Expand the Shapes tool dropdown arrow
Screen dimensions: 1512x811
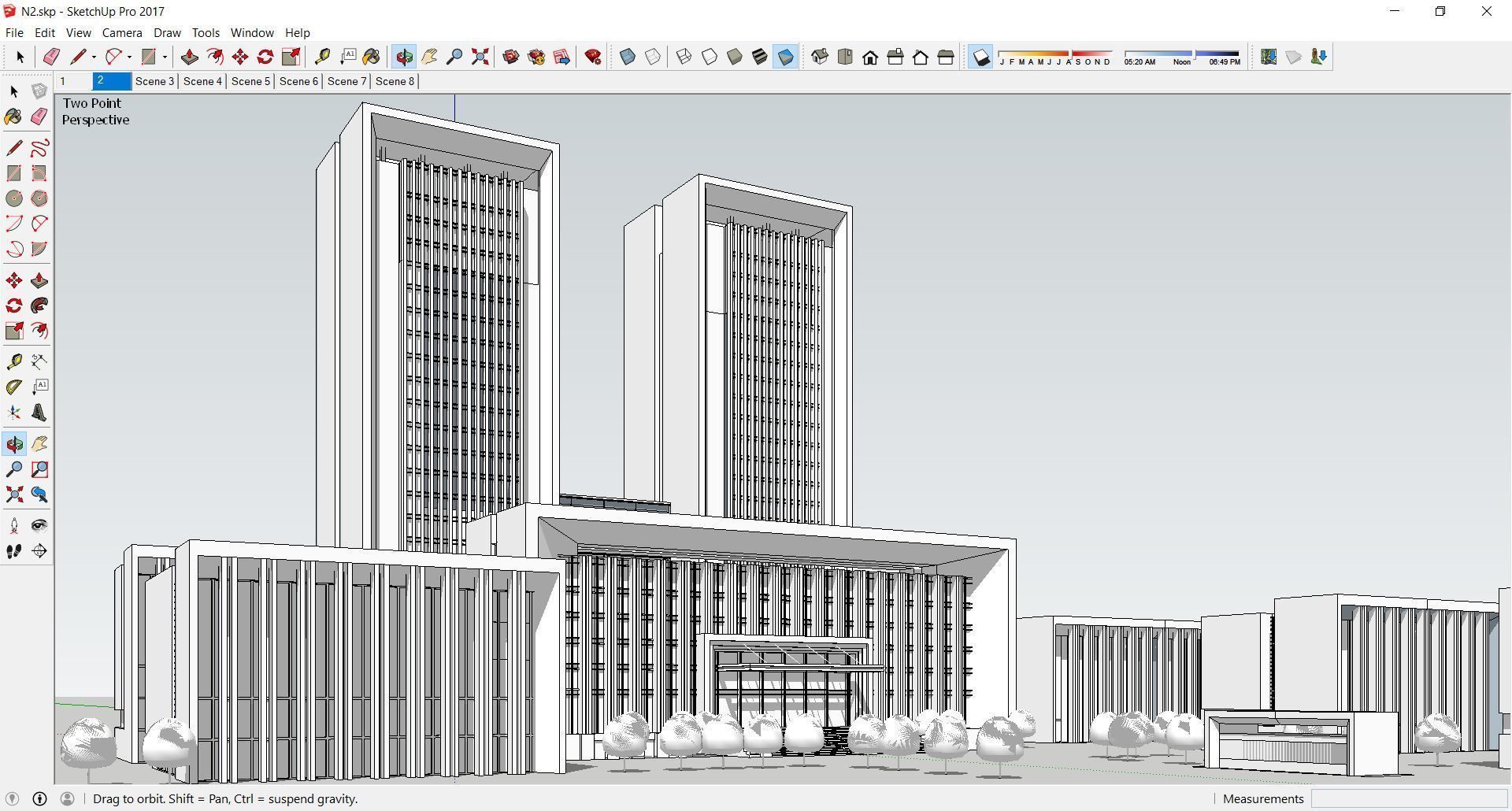[165, 57]
